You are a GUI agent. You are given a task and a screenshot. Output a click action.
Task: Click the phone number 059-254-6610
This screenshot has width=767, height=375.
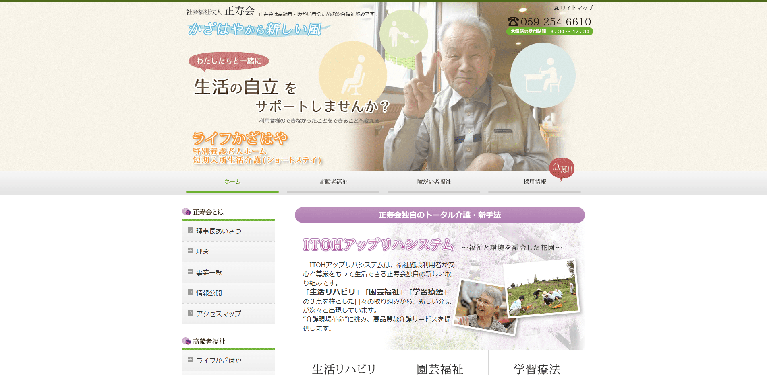pos(555,22)
